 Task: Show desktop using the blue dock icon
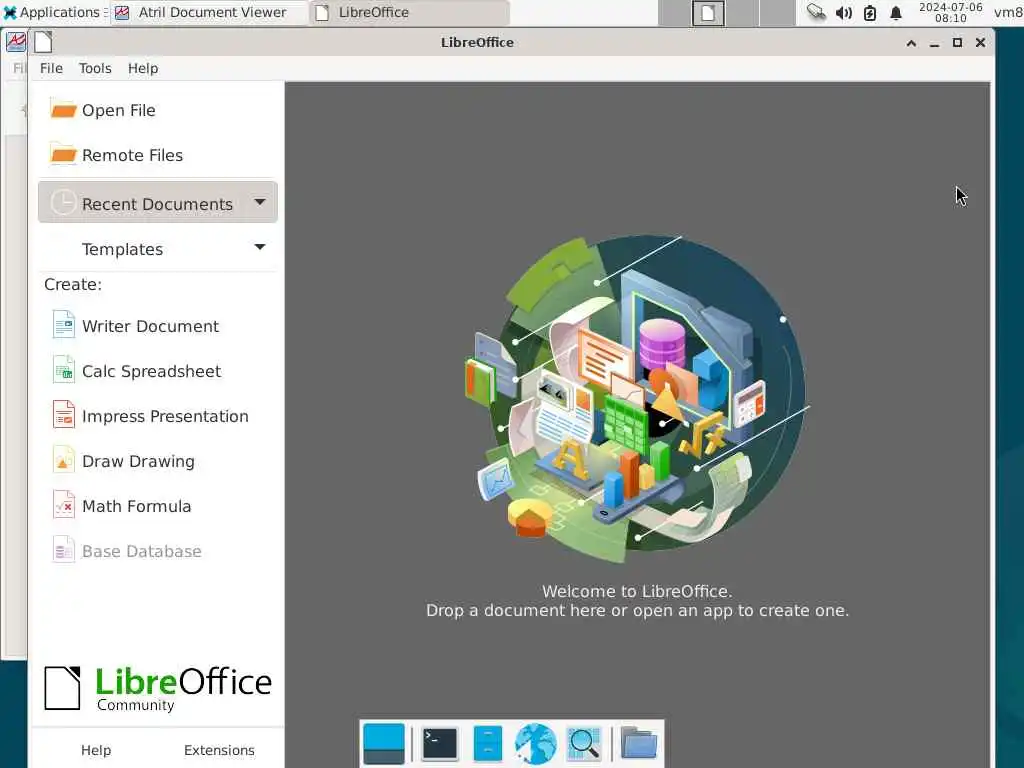[x=383, y=743]
